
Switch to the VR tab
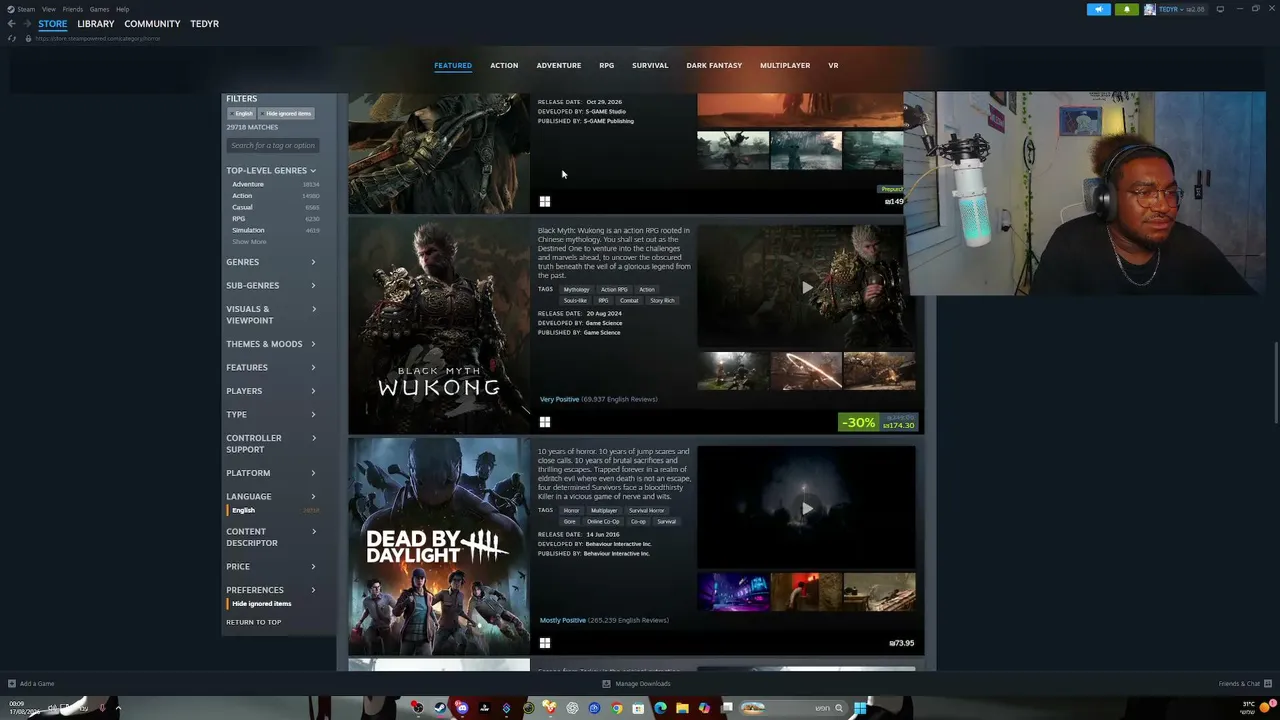point(833,66)
